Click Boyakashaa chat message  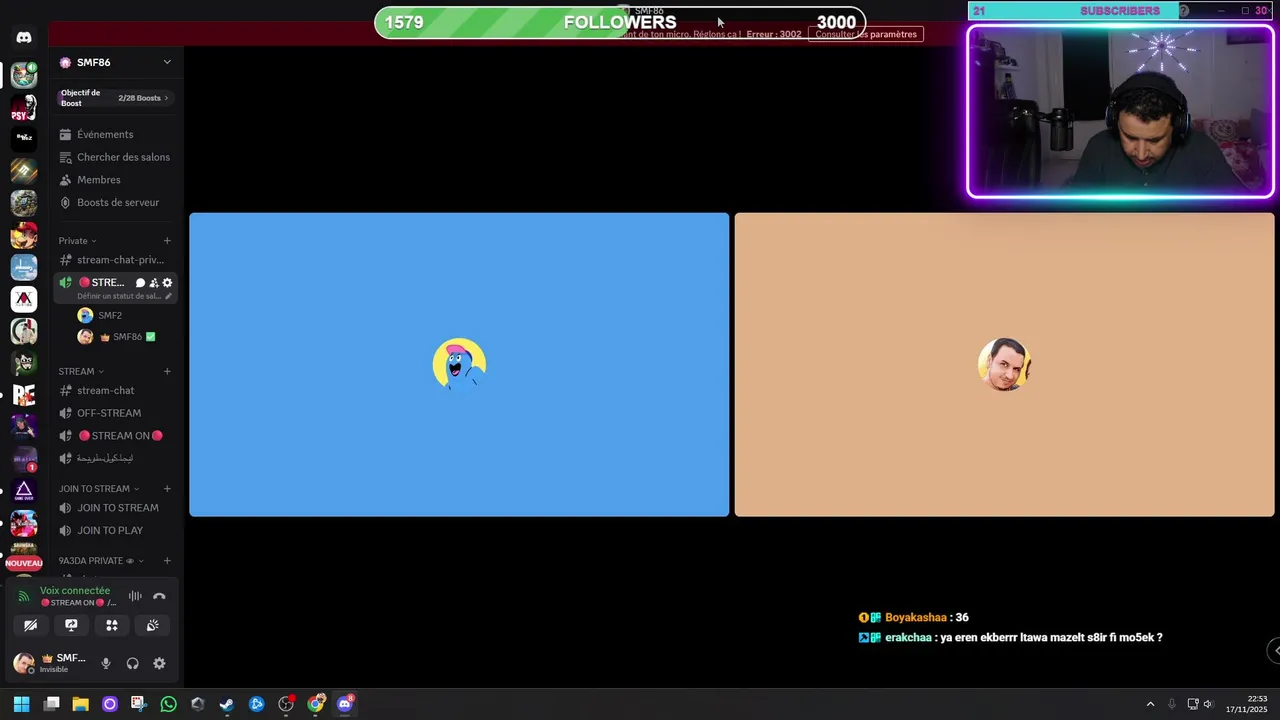914,617
